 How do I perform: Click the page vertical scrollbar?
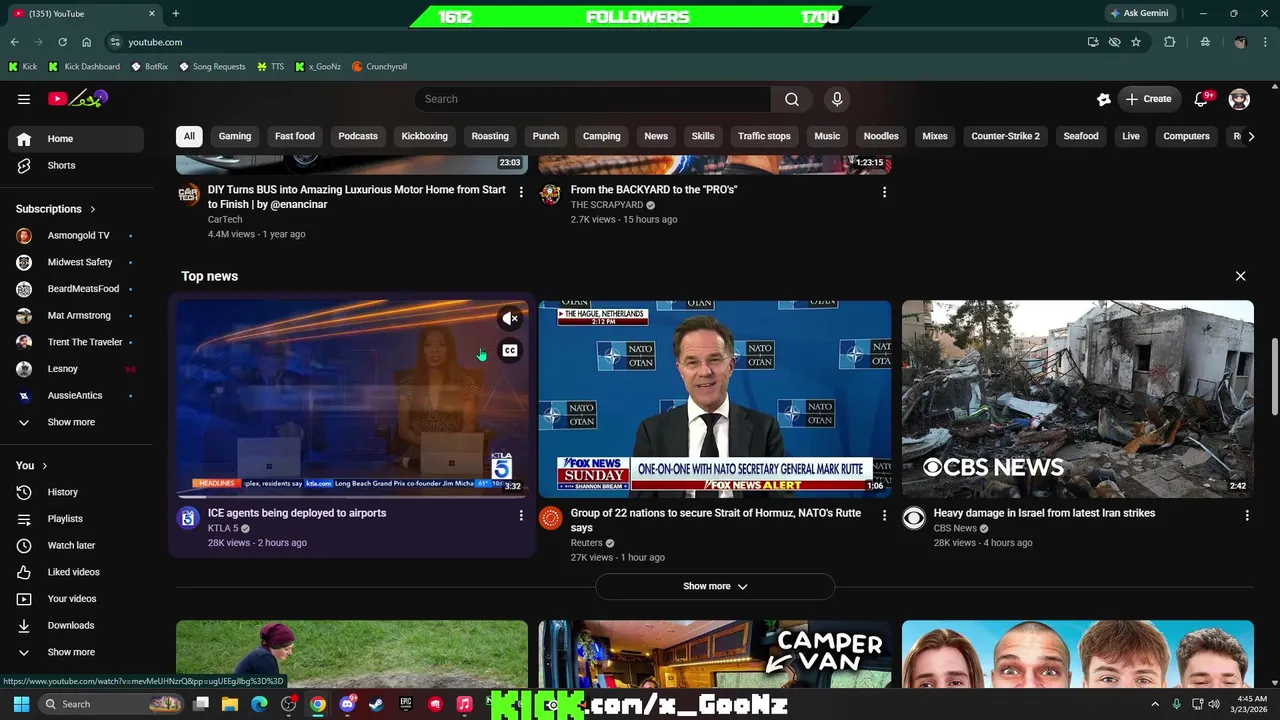1274,376
